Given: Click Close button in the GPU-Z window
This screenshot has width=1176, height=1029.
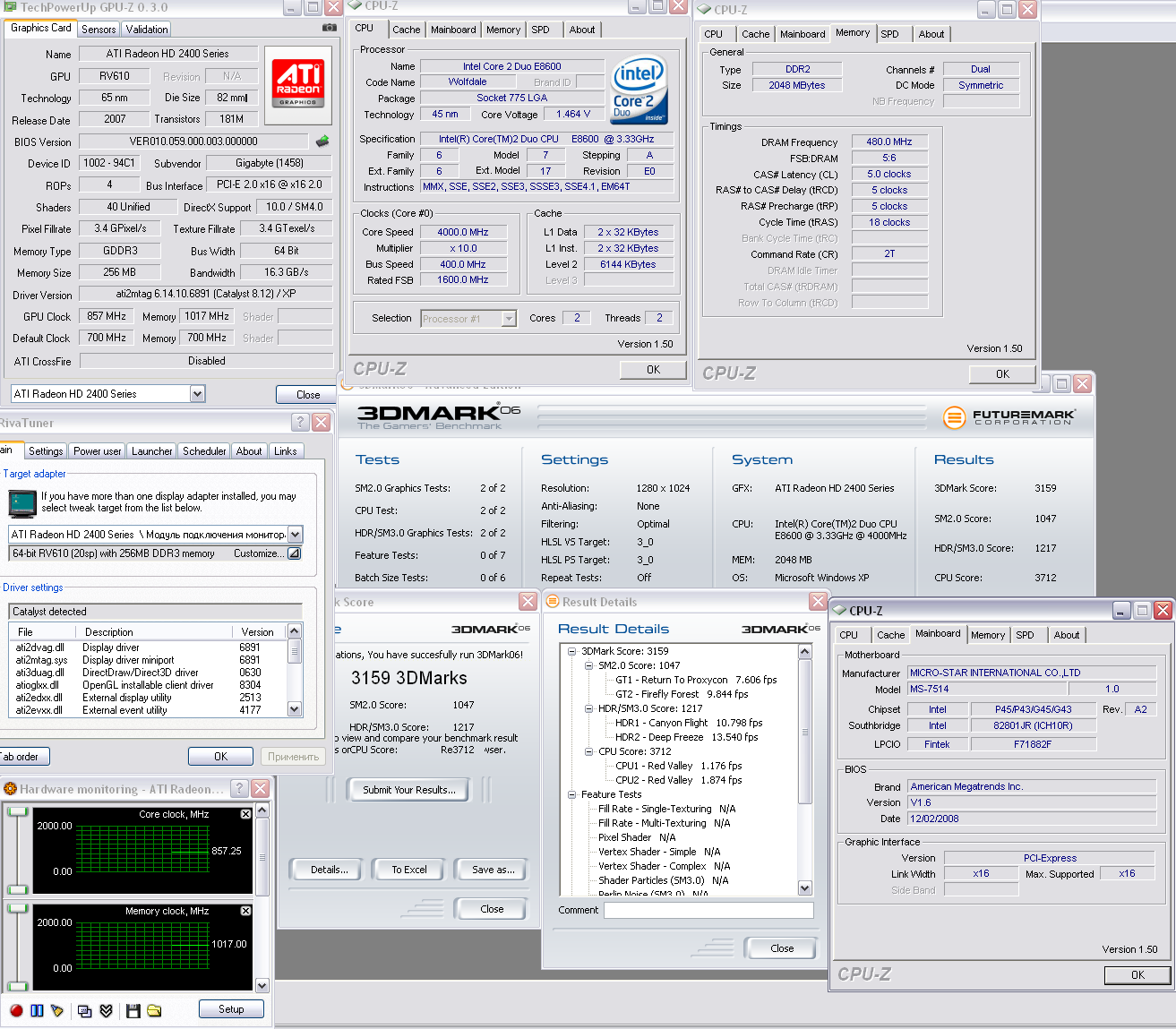Looking at the screenshot, I should pyautogui.click(x=307, y=394).
